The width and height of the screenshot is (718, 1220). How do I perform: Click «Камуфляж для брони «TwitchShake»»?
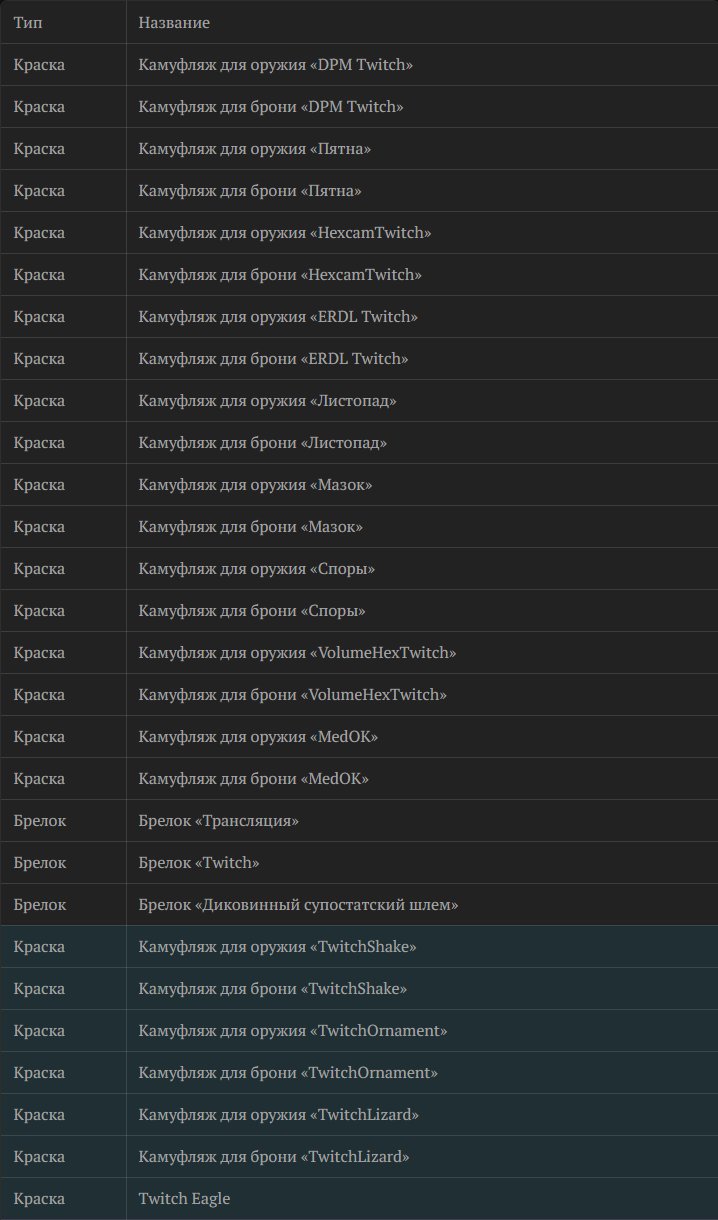272,989
